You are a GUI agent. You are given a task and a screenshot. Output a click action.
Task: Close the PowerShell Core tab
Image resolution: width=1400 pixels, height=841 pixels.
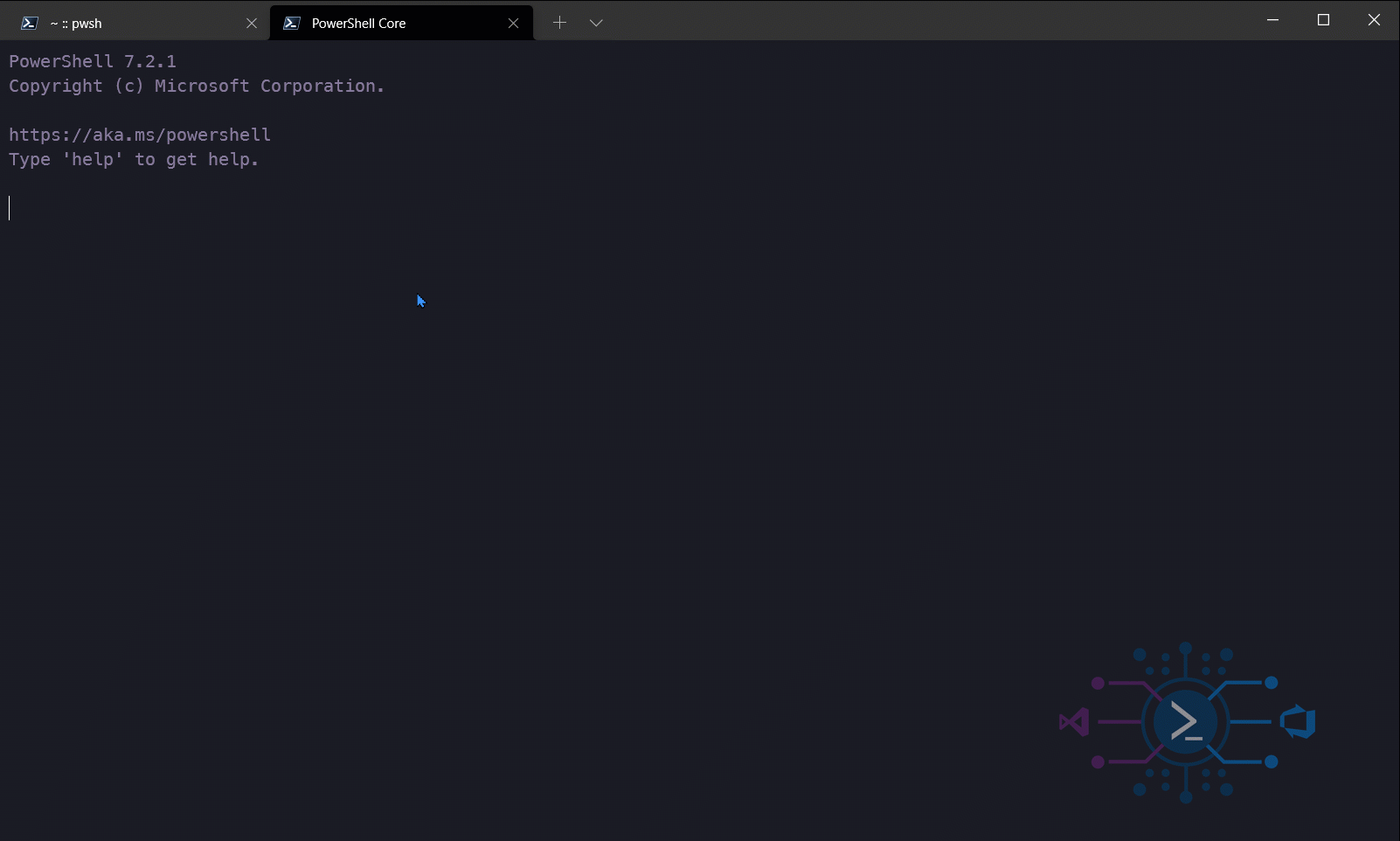click(x=513, y=24)
